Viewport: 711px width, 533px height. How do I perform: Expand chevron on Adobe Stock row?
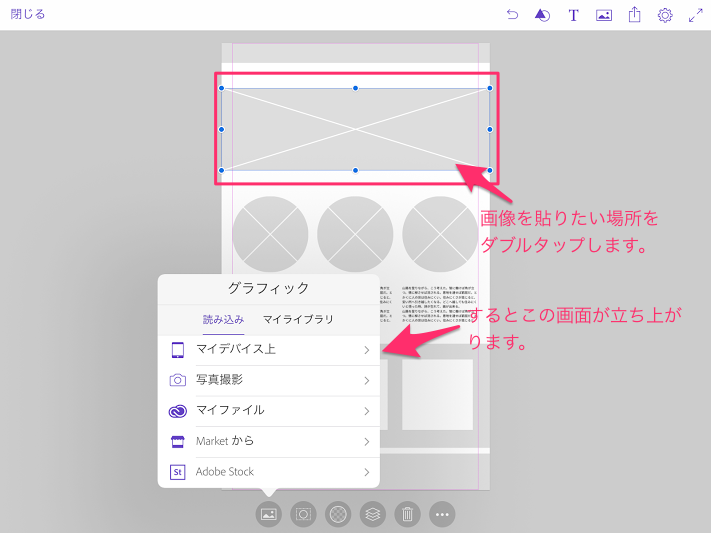point(366,472)
